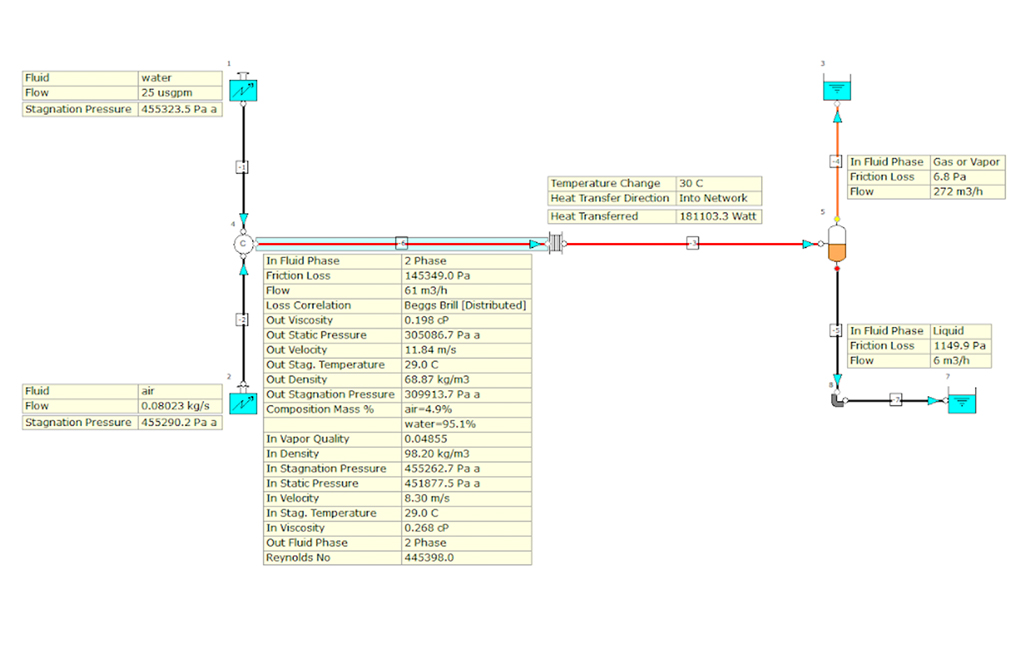Select the pipe elbow bend node 8
1024x650 pixels.
click(x=838, y=400)
